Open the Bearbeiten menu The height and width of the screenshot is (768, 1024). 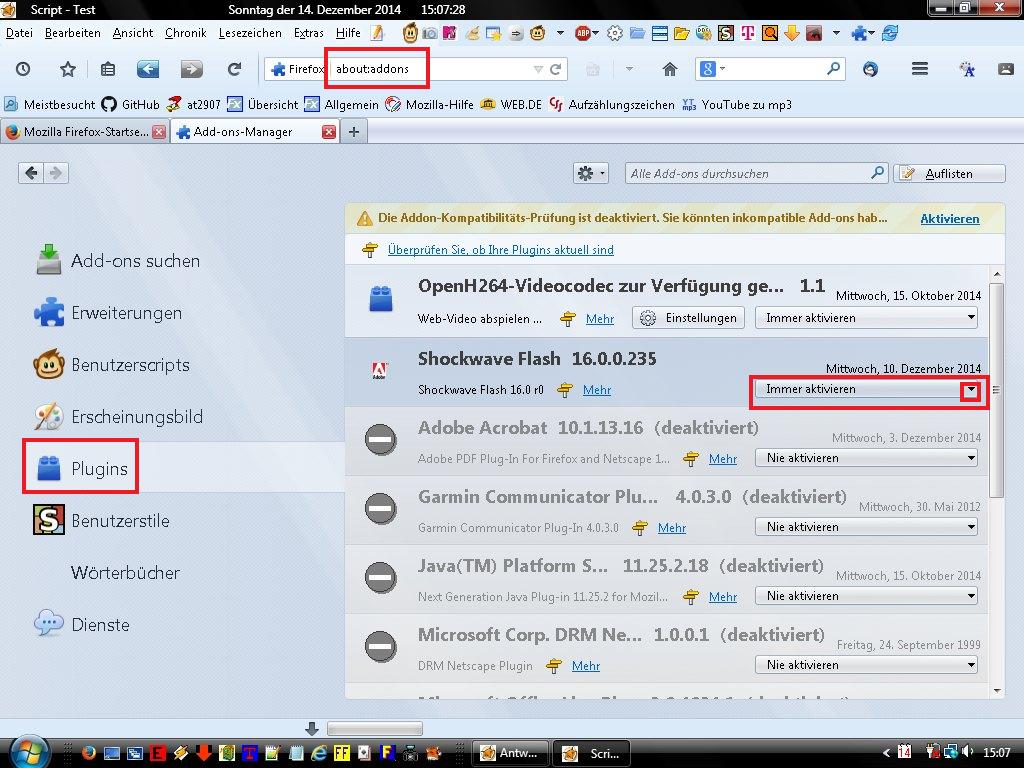72,33
